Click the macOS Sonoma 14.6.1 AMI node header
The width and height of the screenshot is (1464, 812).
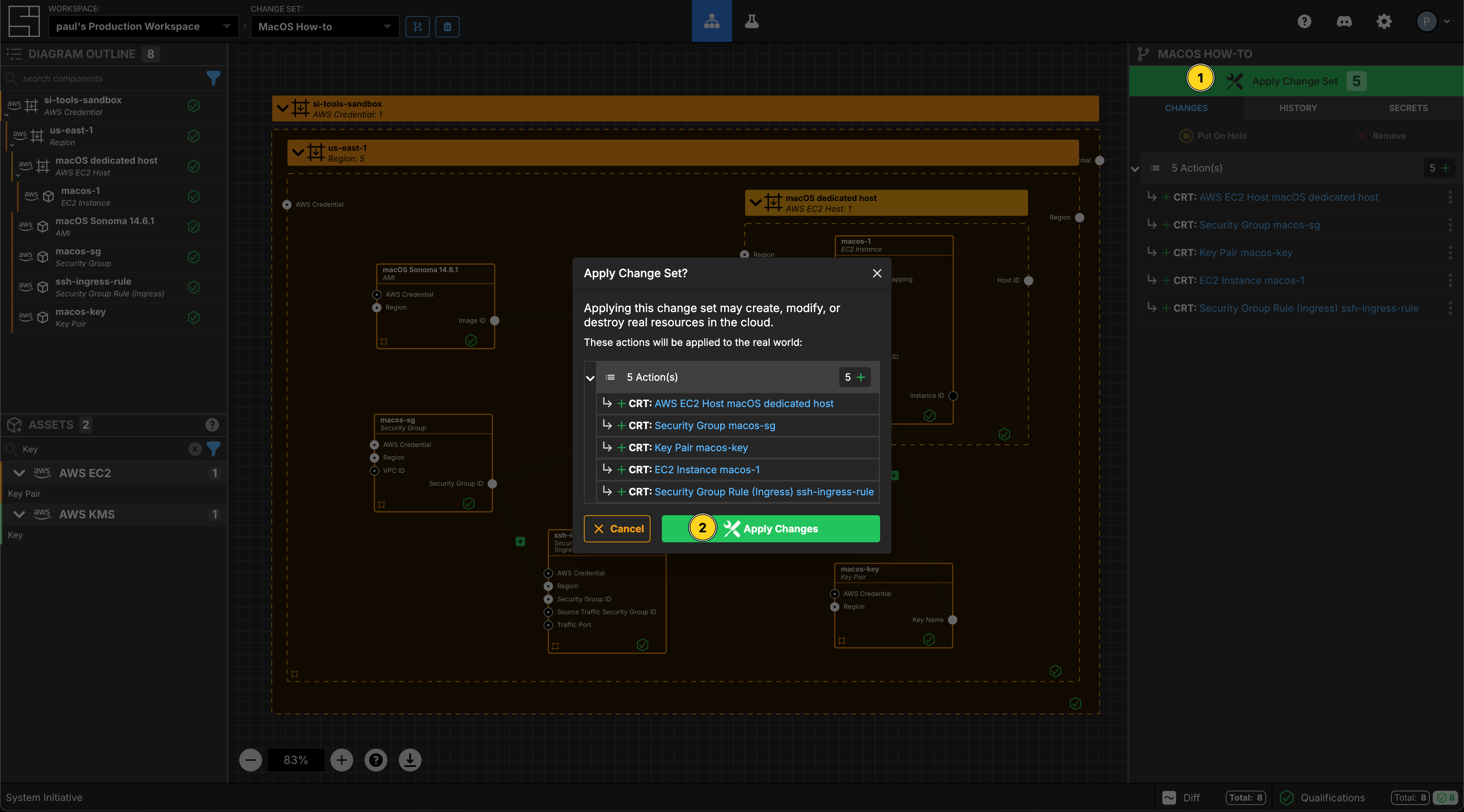pyautogui.click(x=435, y=273)
